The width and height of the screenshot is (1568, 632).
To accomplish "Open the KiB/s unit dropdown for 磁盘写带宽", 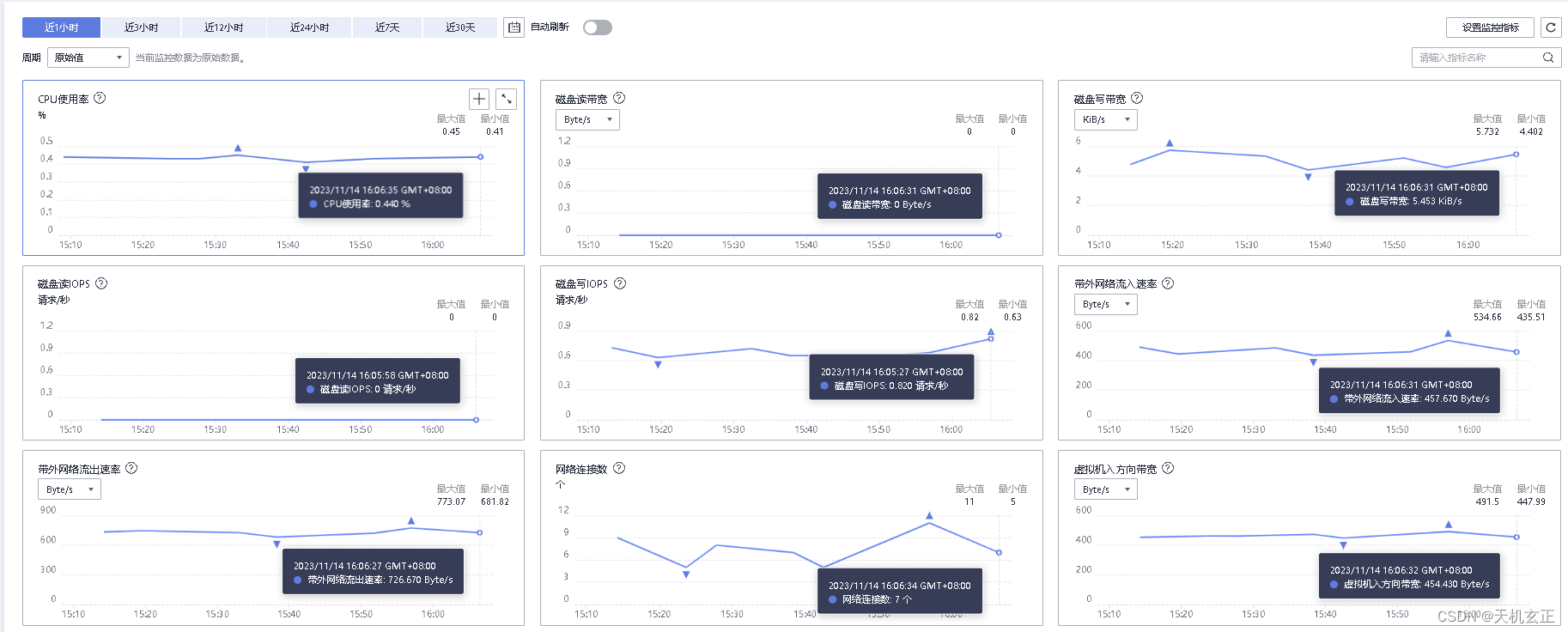I will 1106,119.
